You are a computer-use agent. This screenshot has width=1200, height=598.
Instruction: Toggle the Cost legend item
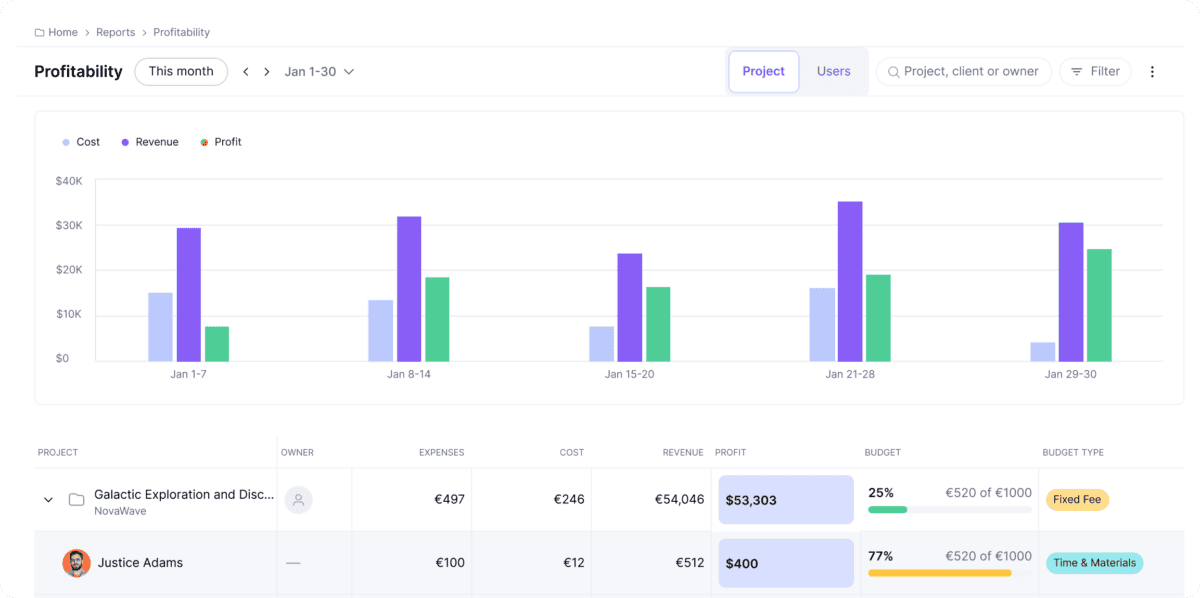[81, 142]
